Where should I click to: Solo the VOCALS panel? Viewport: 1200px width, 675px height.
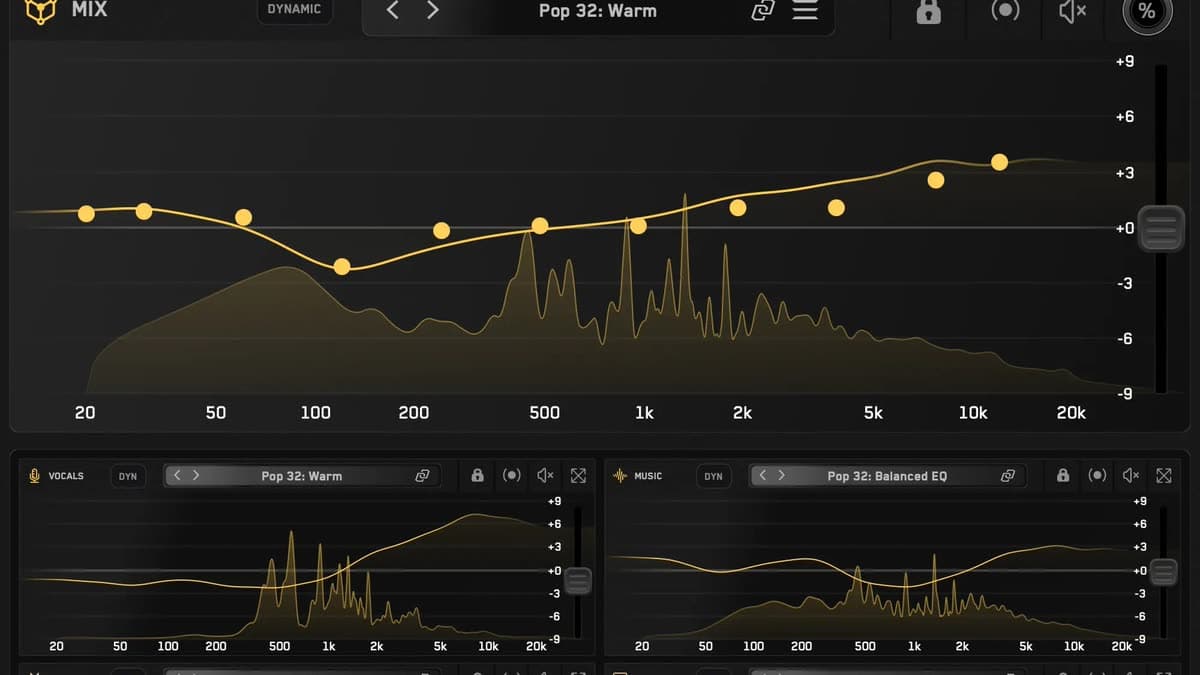click(x=511, y=476)
